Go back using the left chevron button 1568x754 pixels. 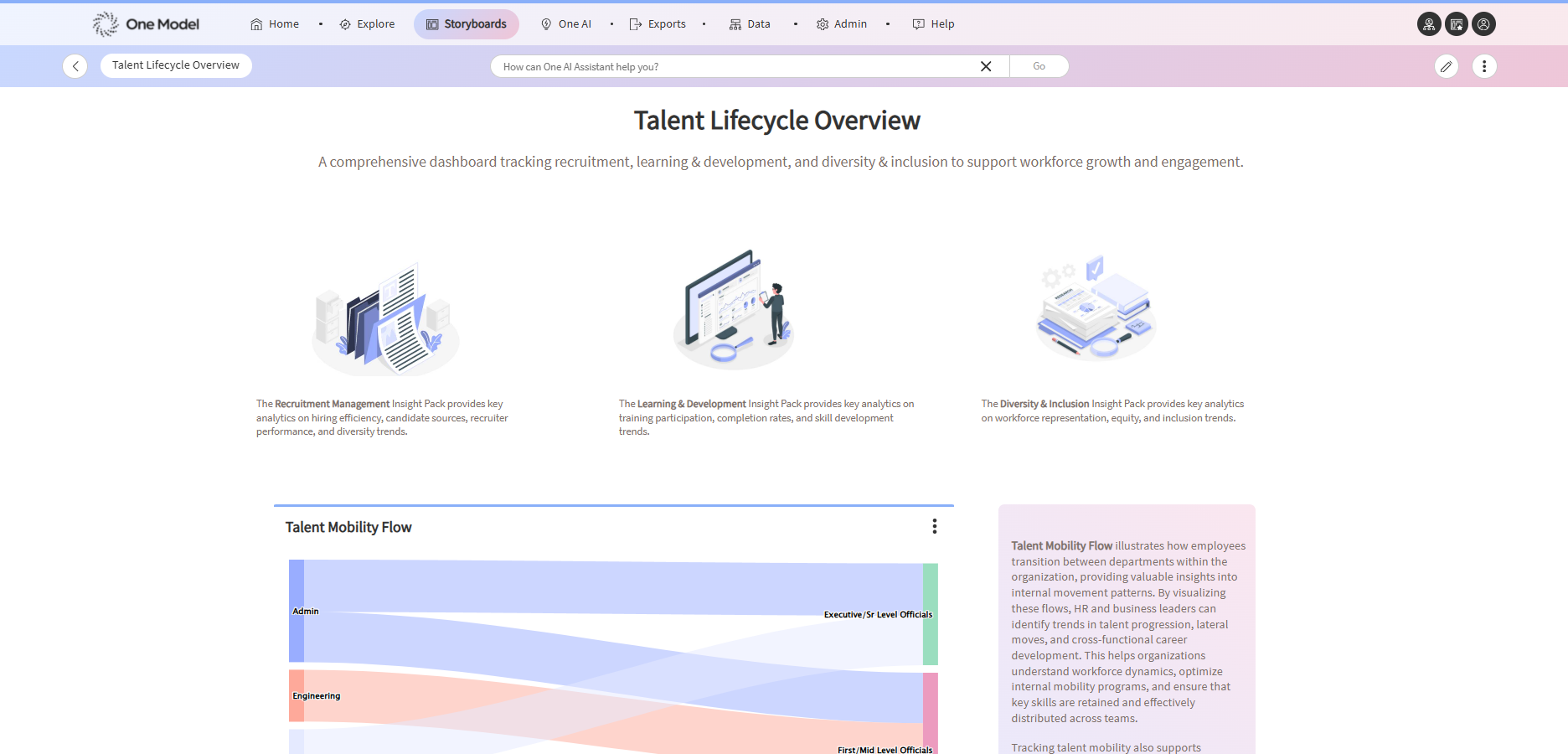pyautogui.click(x=75, y=66)
